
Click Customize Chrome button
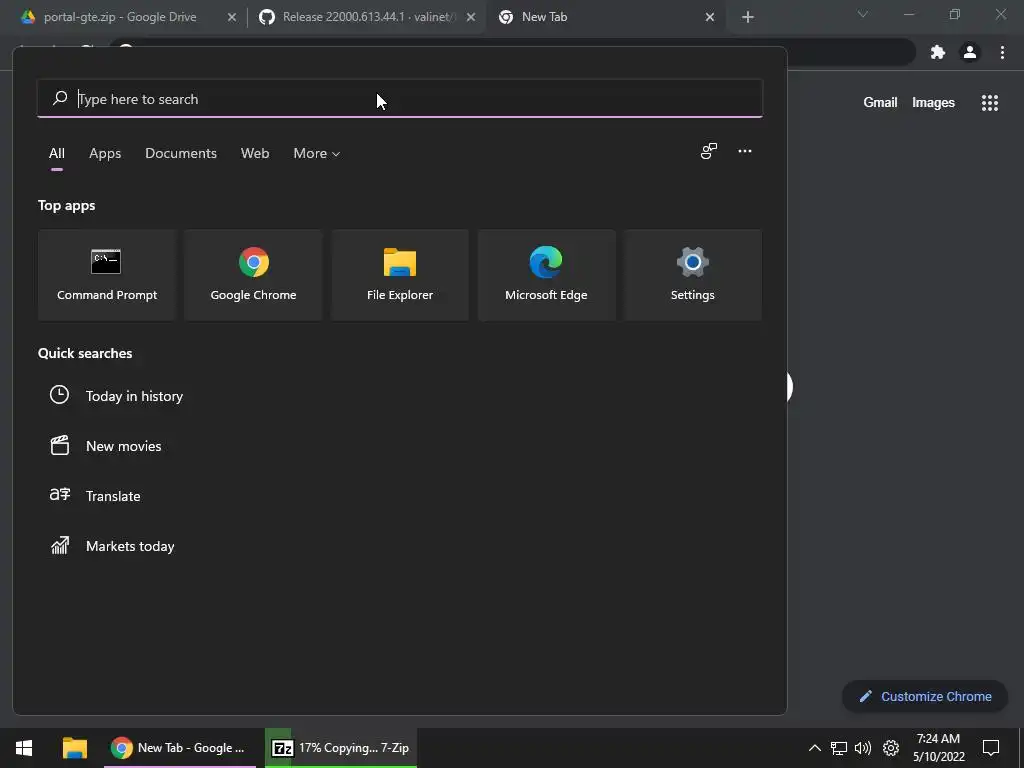coord(925,696)
